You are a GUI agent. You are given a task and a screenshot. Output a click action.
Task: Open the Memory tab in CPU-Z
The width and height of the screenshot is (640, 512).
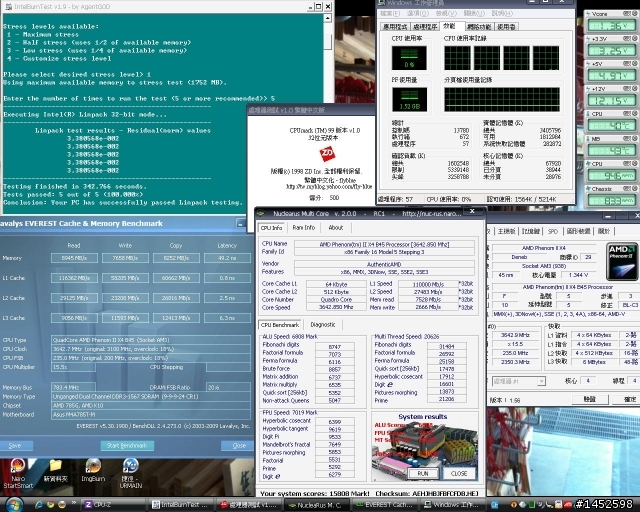pos(531,231)
